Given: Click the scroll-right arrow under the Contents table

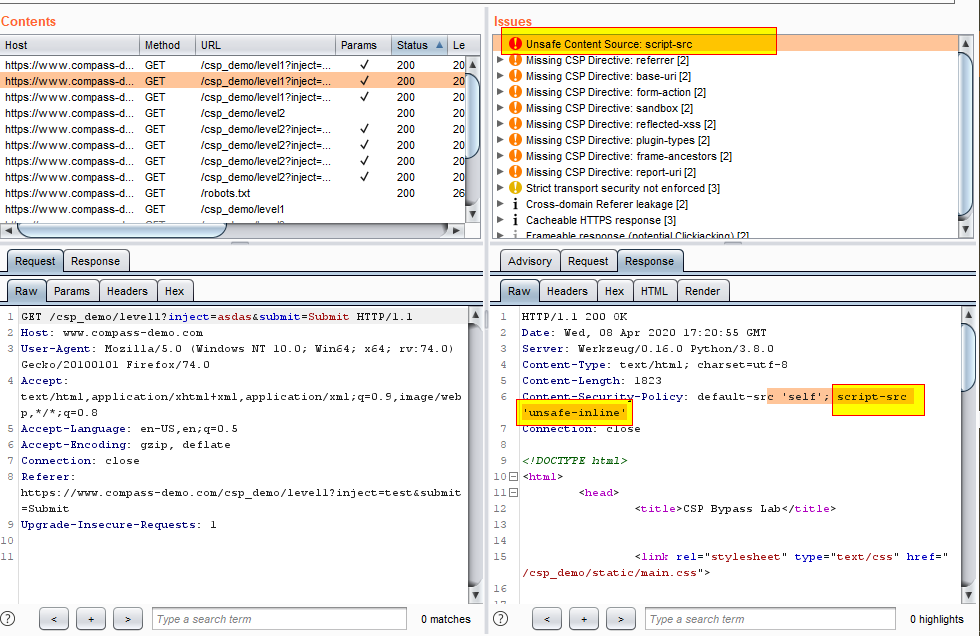Looking at the screenshot, I should pos(456,231).
